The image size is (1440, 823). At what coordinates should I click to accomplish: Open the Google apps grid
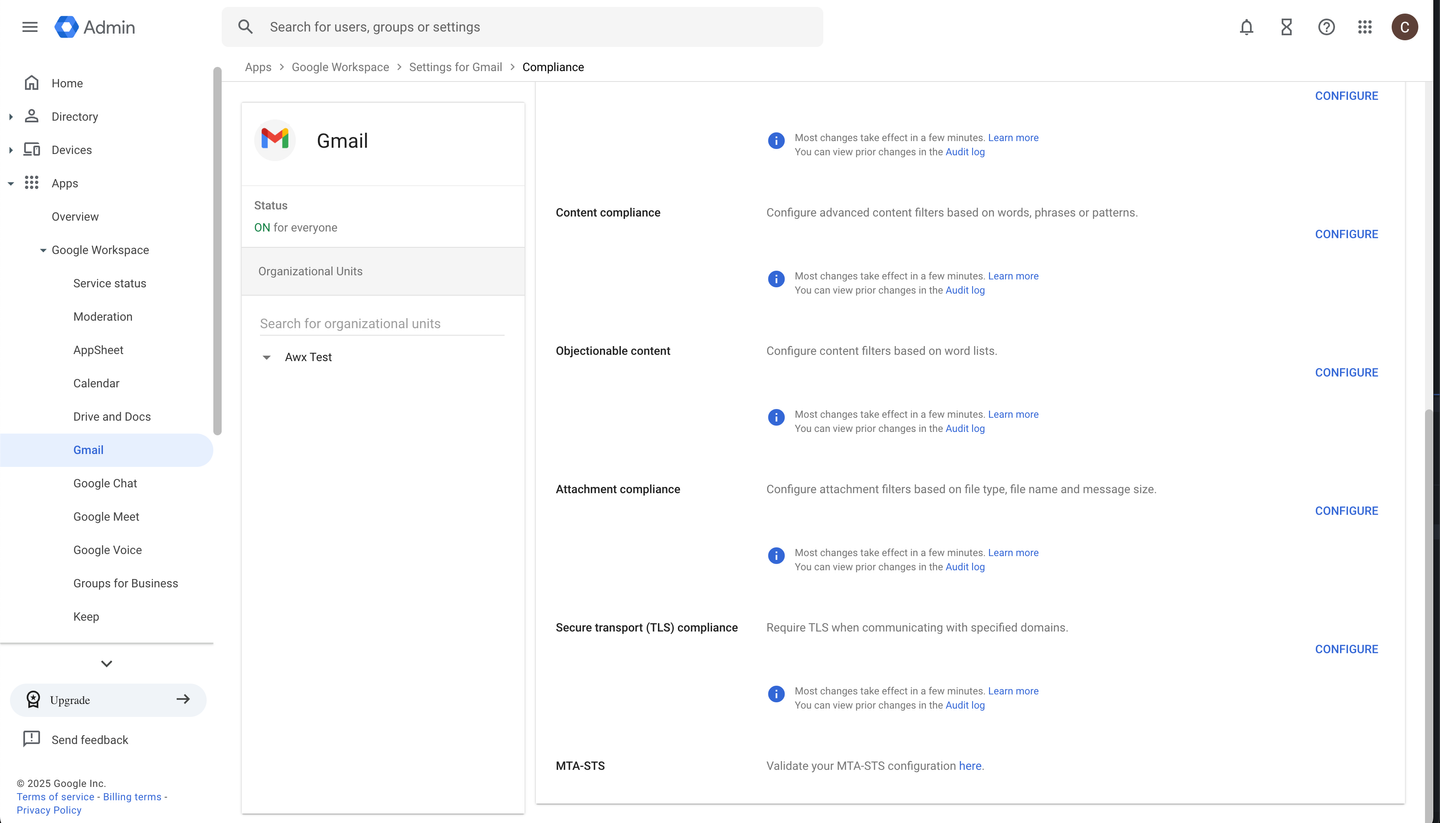(x=1365, y=27)
